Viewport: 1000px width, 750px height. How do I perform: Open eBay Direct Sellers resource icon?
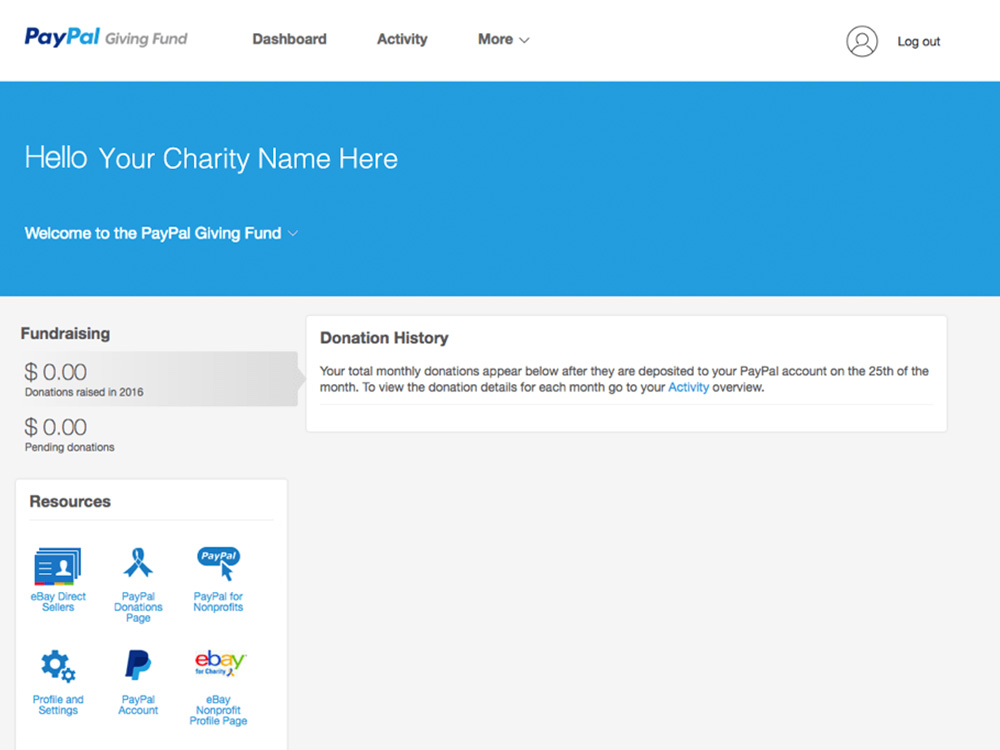pyautogui.click(x=58, y=566)
